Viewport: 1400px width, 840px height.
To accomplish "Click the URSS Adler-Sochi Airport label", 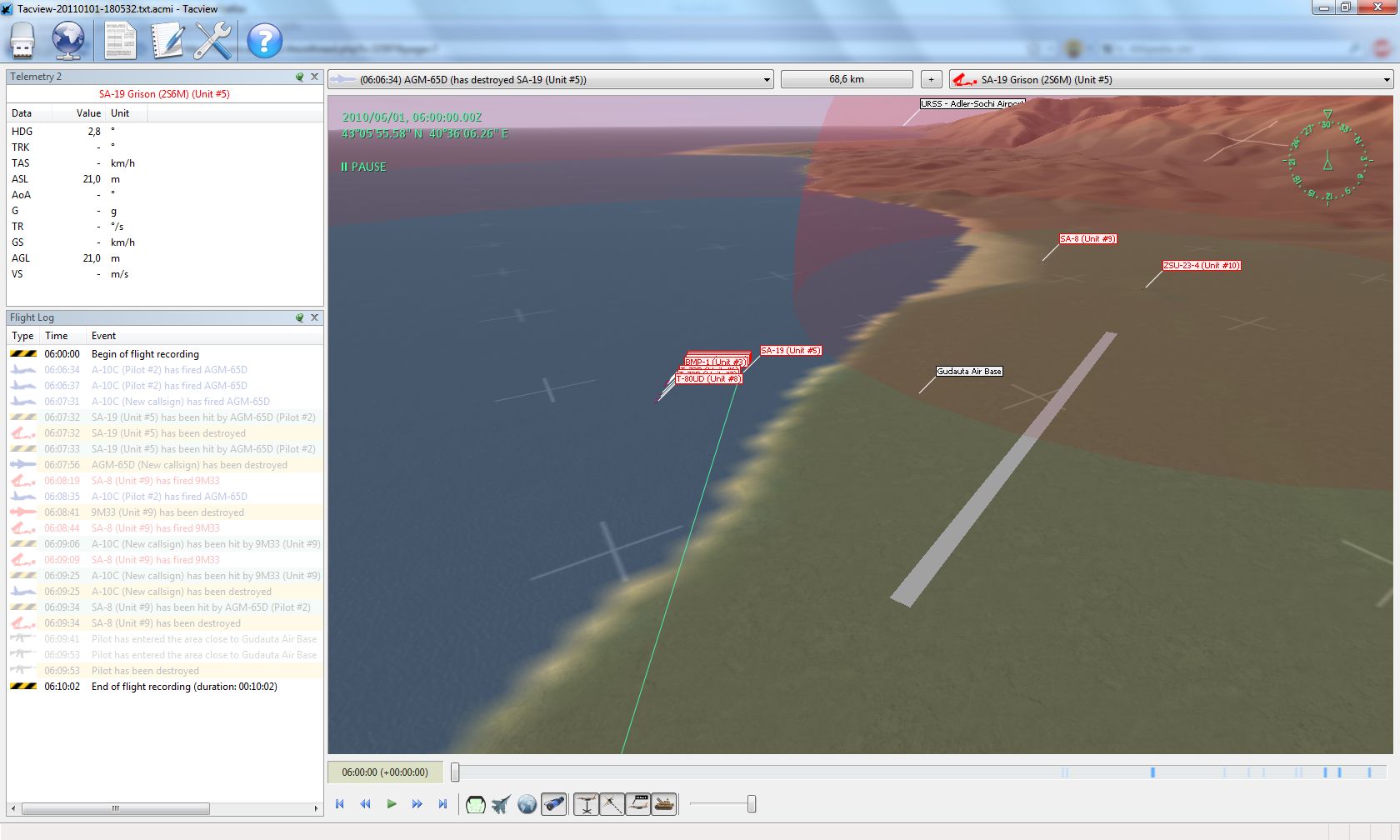I will [972, 104].
